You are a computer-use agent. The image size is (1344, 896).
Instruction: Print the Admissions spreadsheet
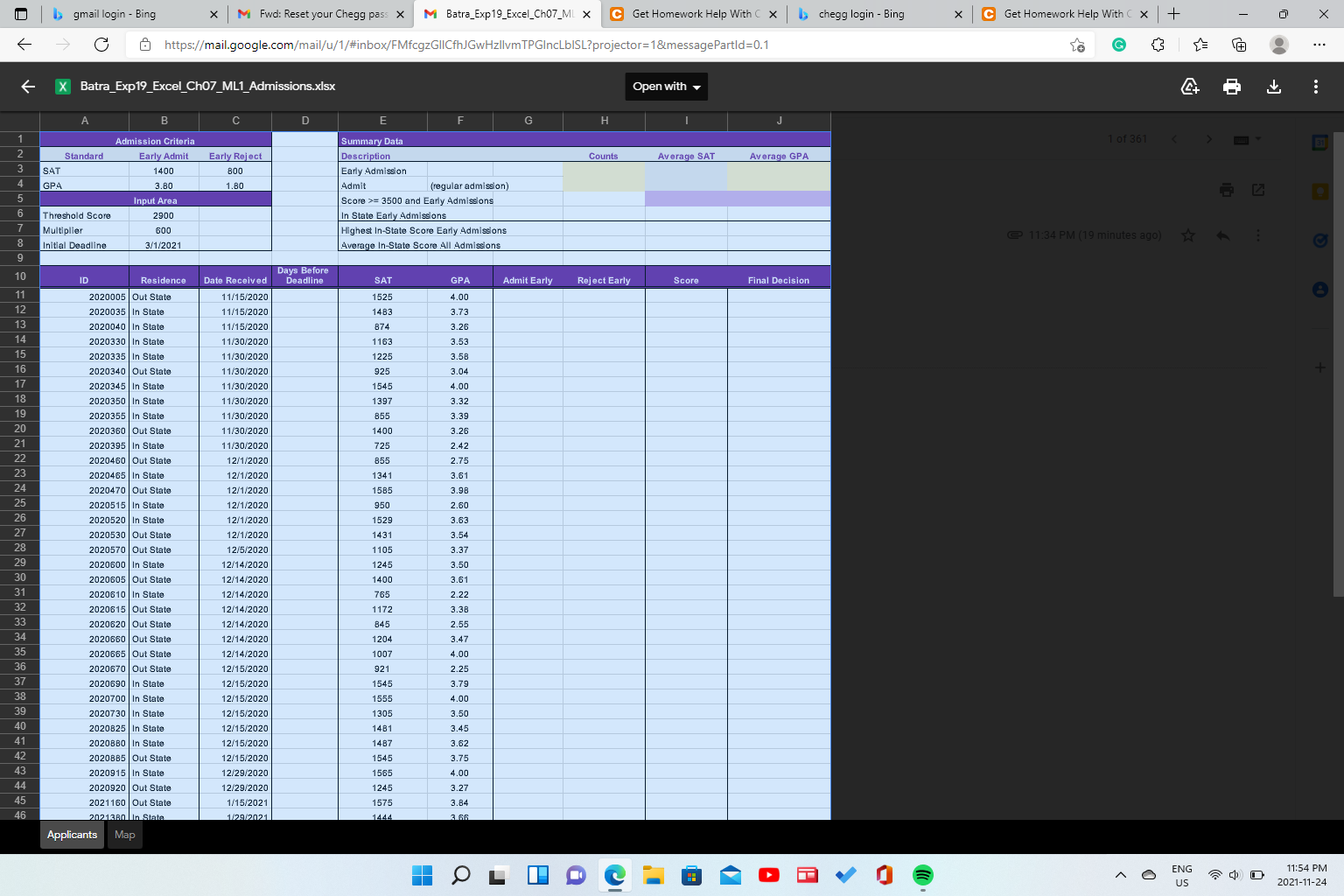(1232, 86)
